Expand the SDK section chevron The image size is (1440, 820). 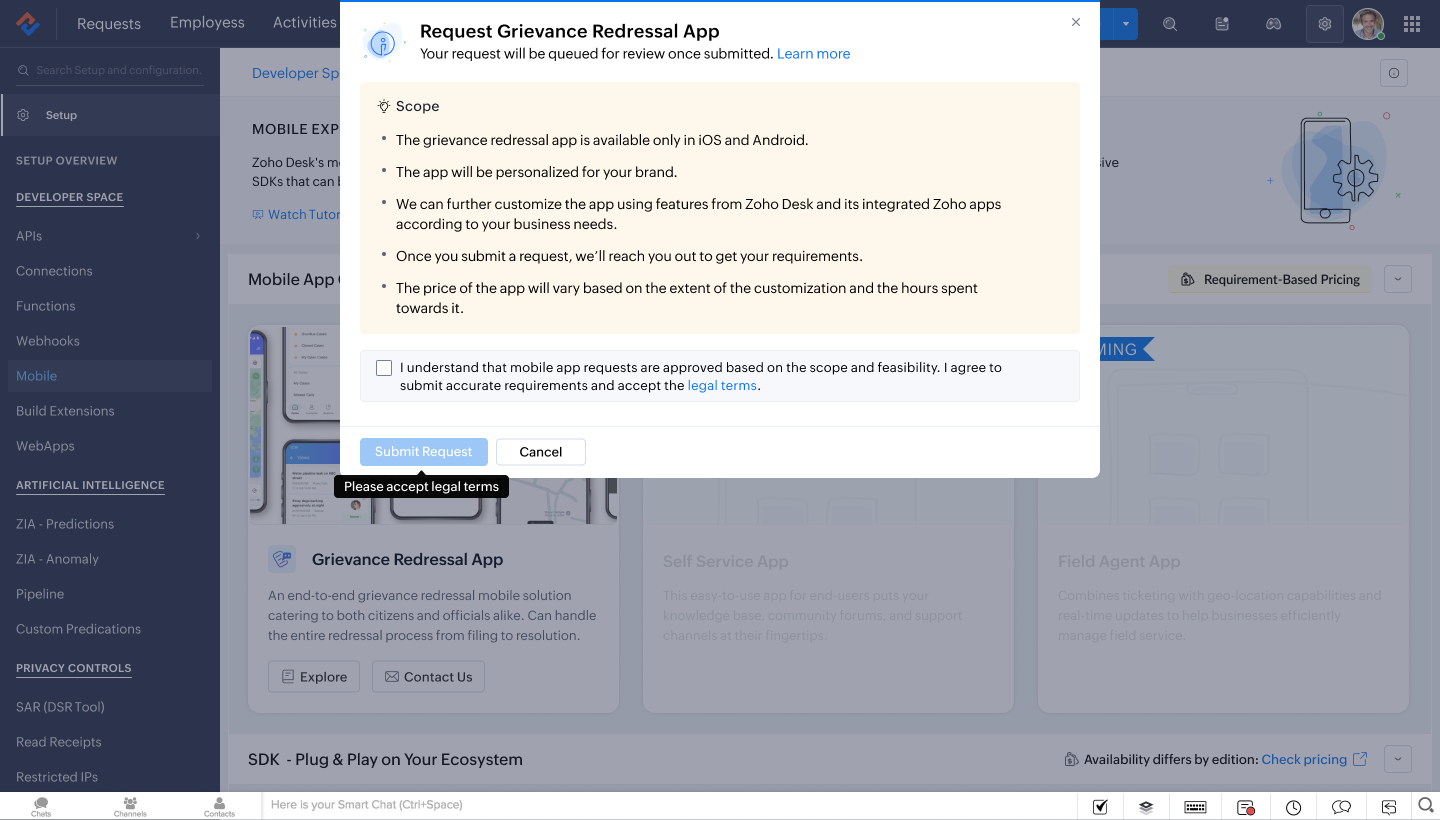1398,759
